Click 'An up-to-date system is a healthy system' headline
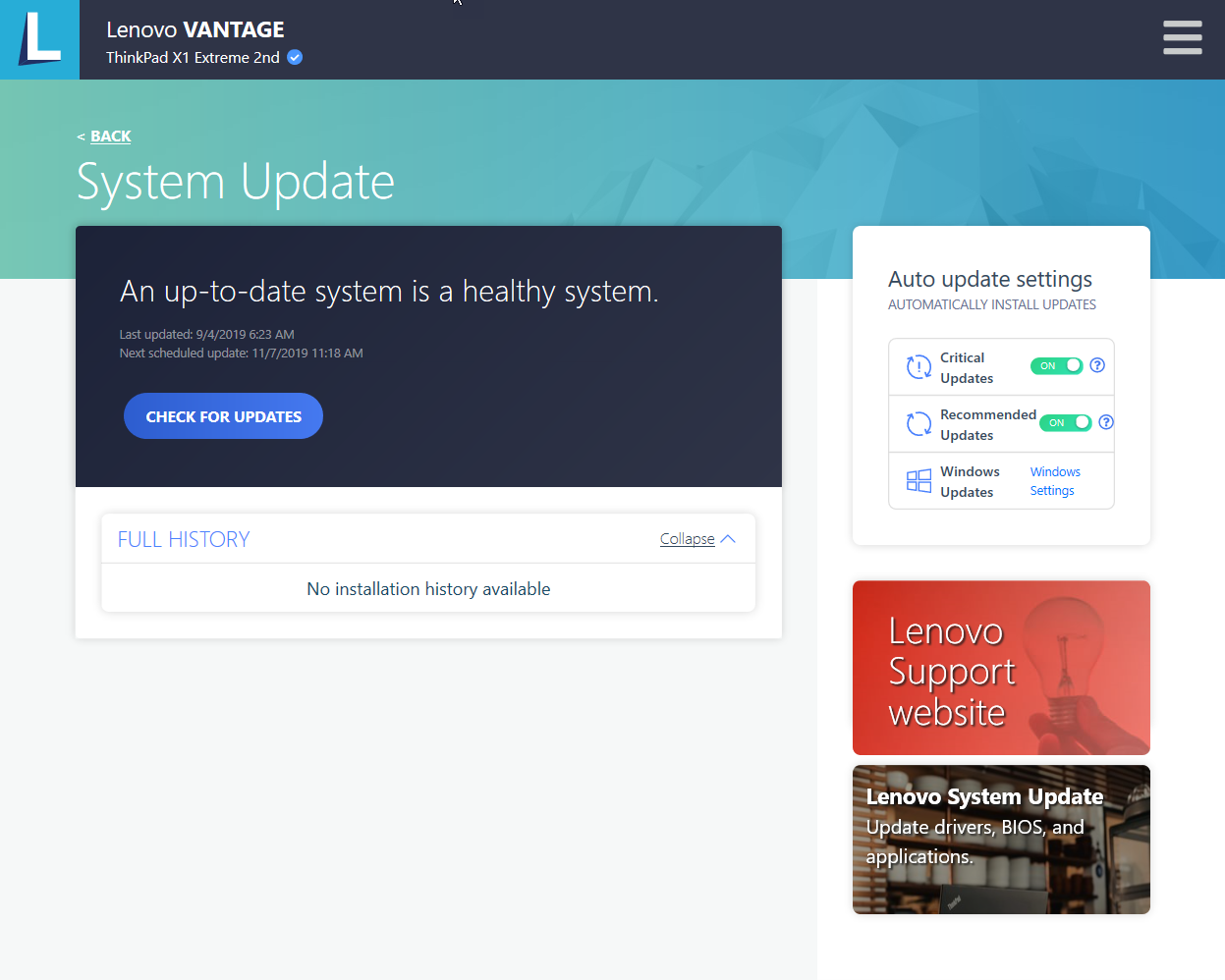Image resolution: width=1225 pixels, height=980 pixels. tap(389, 292)
